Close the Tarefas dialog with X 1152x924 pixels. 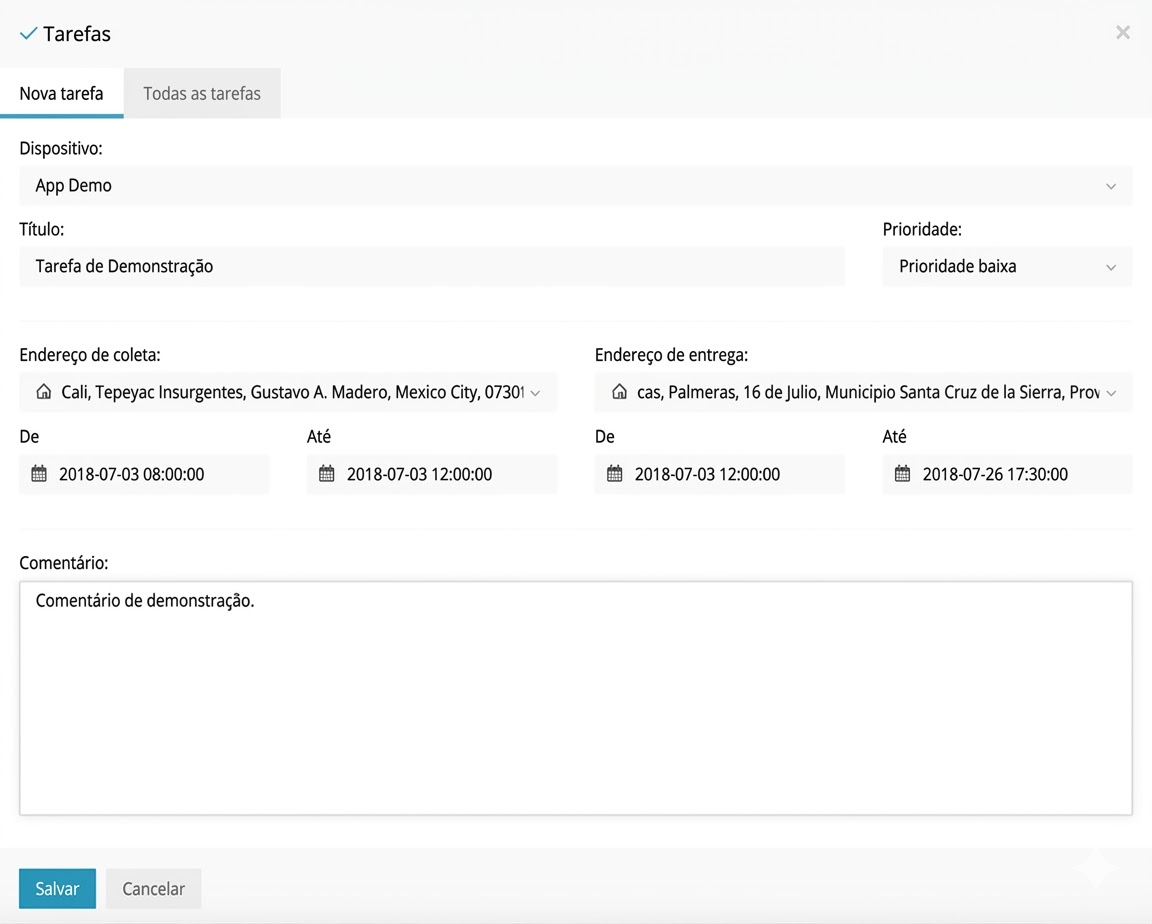pyautogui.click(x=1123, y=33)
